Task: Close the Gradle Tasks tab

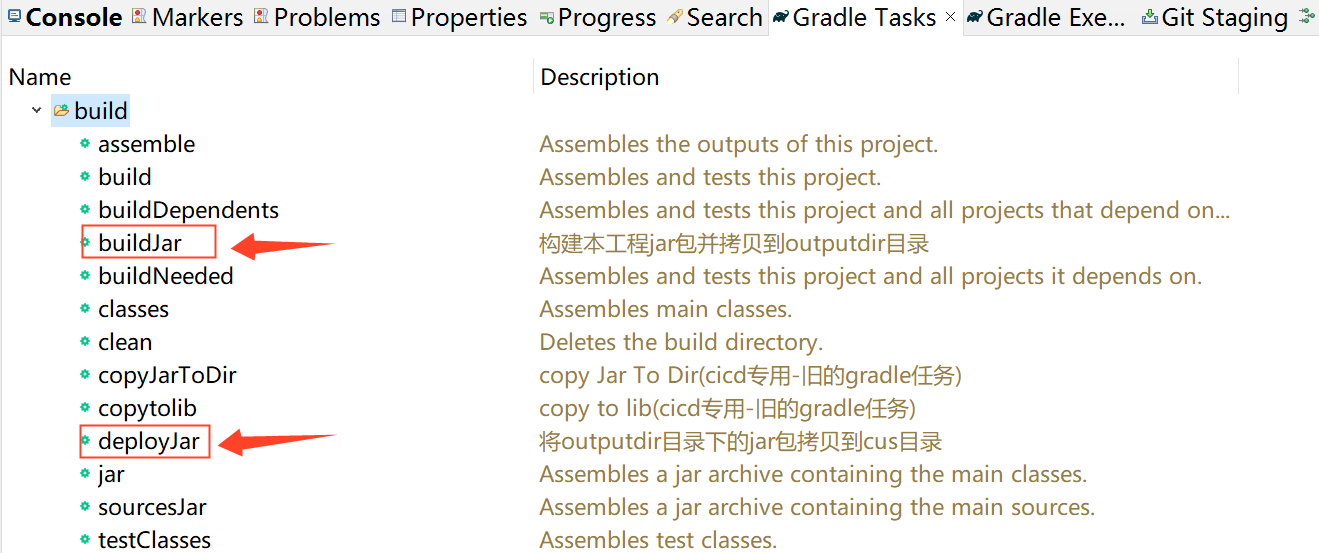Action: [950, 17]
